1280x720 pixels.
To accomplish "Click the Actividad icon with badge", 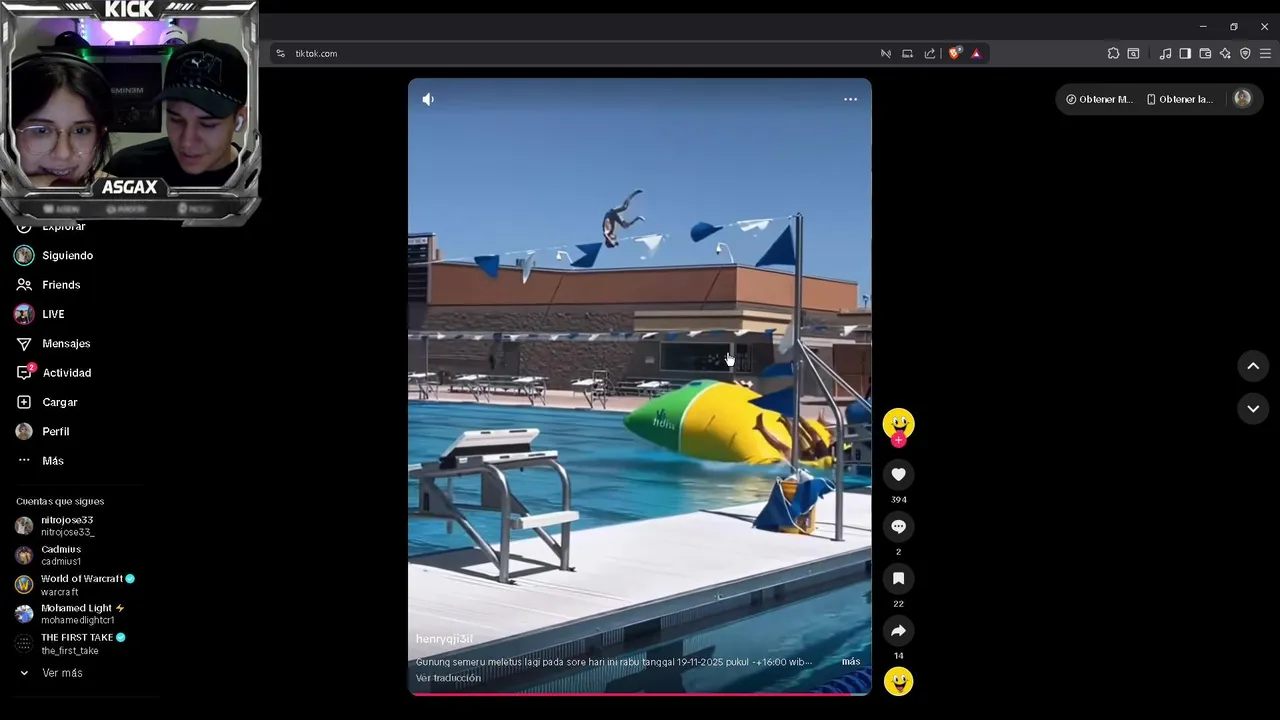I will pos(24,372).
